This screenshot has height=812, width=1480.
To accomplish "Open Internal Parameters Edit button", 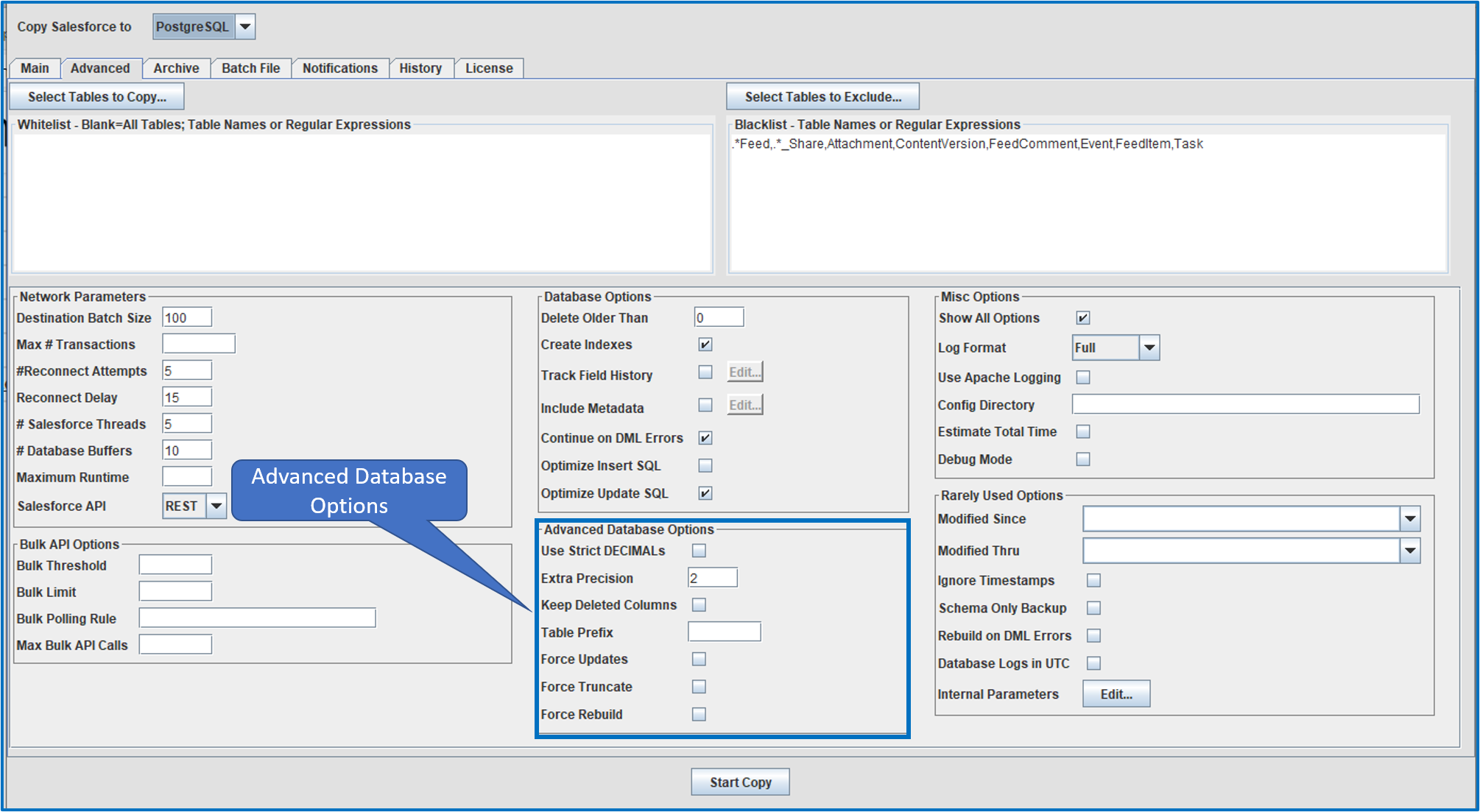I will (x=1116, y=693).
